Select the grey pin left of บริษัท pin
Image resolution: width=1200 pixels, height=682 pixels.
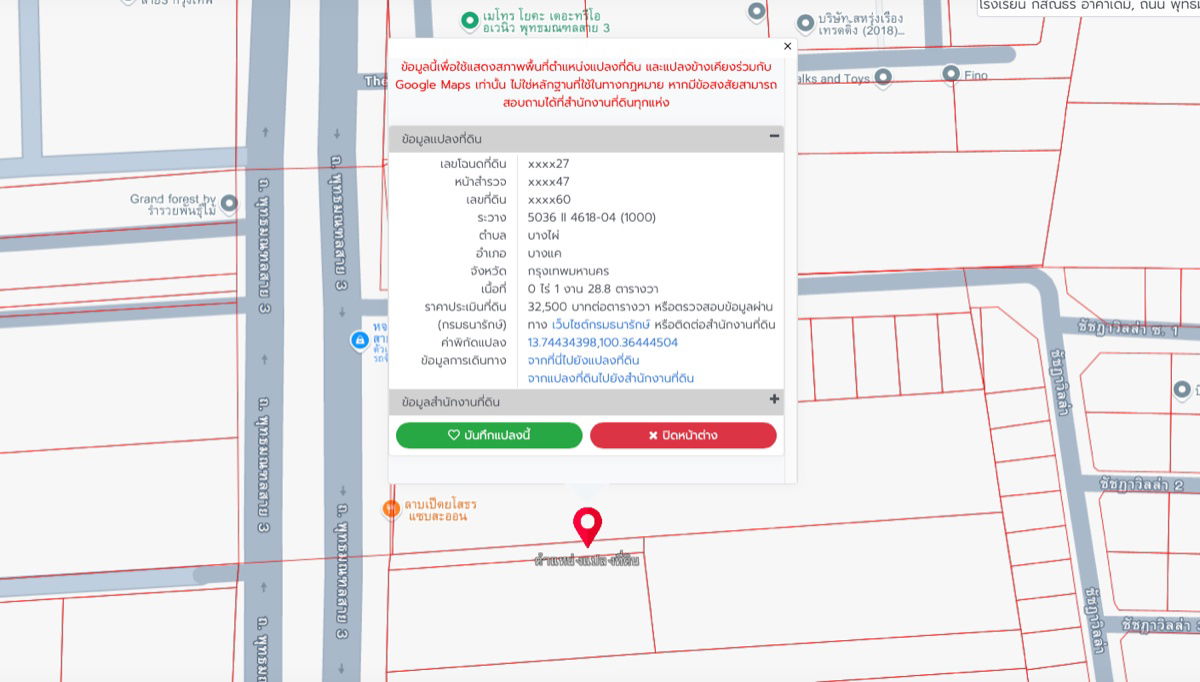pos(756,12)
